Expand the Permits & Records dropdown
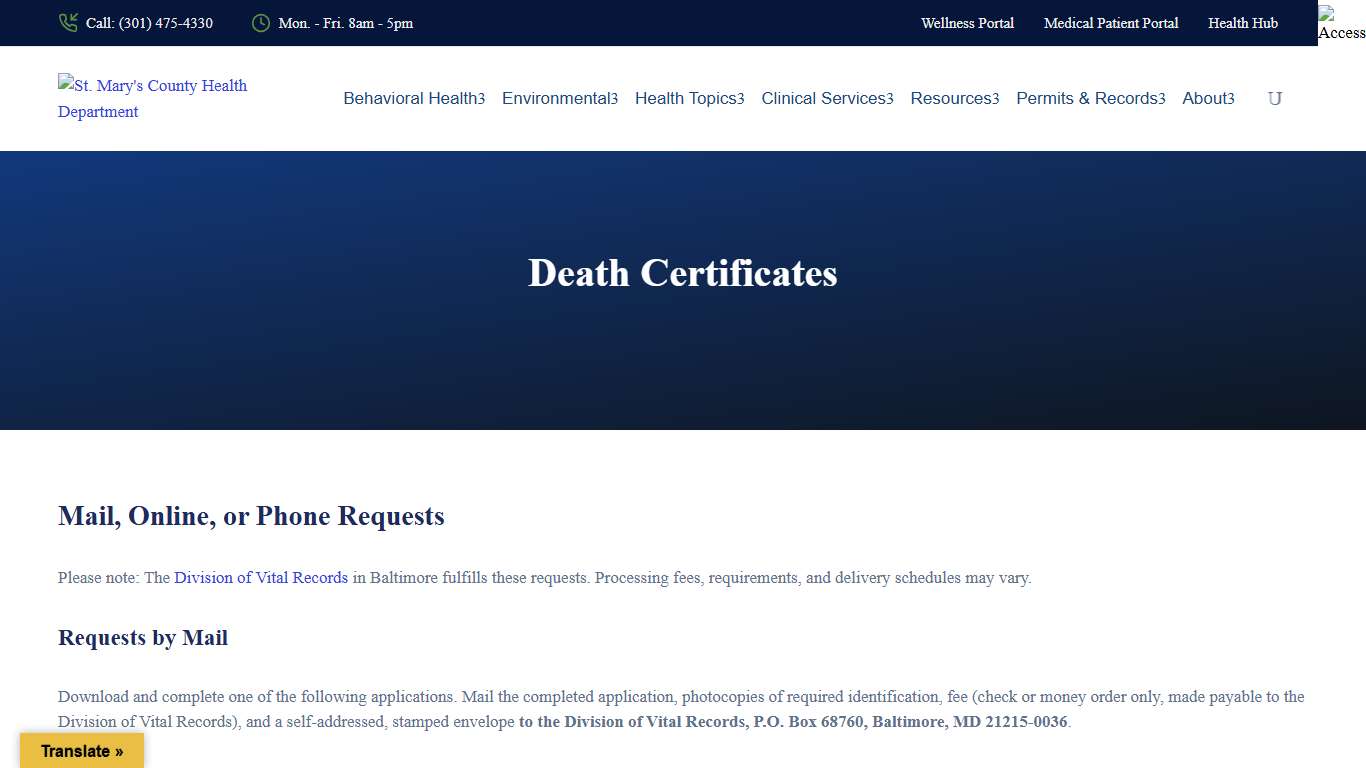This screenshot has height=768, width=1366. click(x=1089, y=98)
